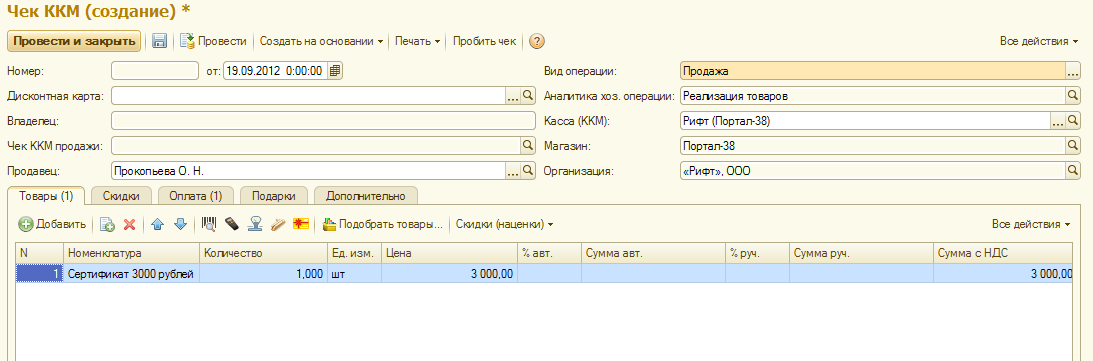Click % руч. column header
This screenshot has width=1093, height=361.
[x=757, y=254]
